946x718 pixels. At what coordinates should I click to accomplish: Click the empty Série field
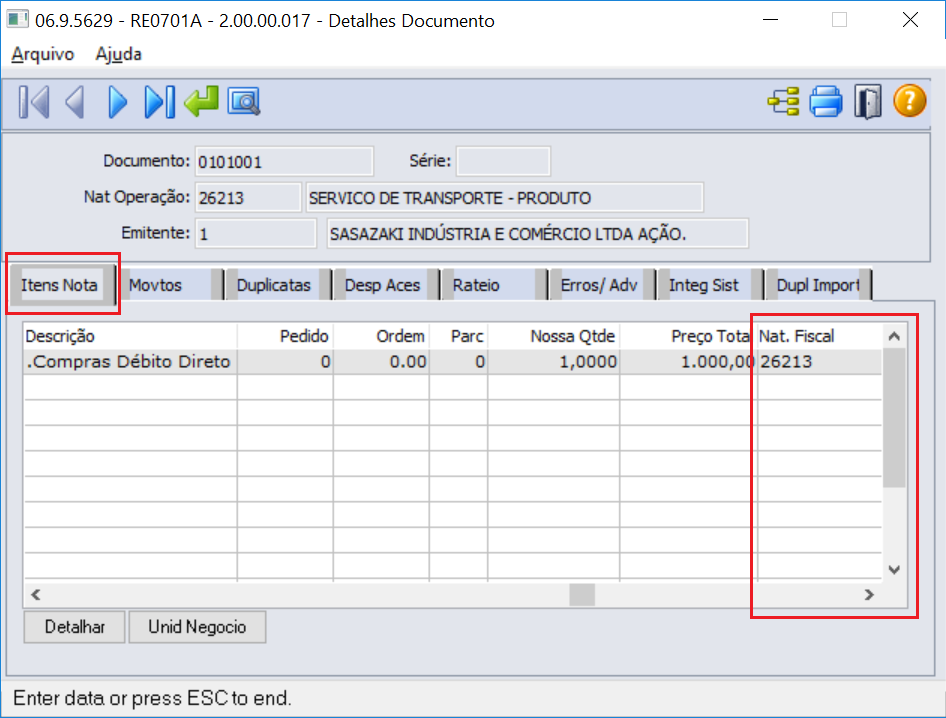(503, 162)
